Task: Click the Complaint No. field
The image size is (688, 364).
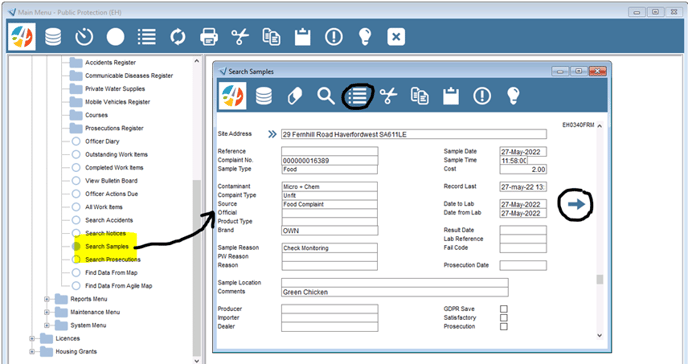Action: tap(330, 161)
